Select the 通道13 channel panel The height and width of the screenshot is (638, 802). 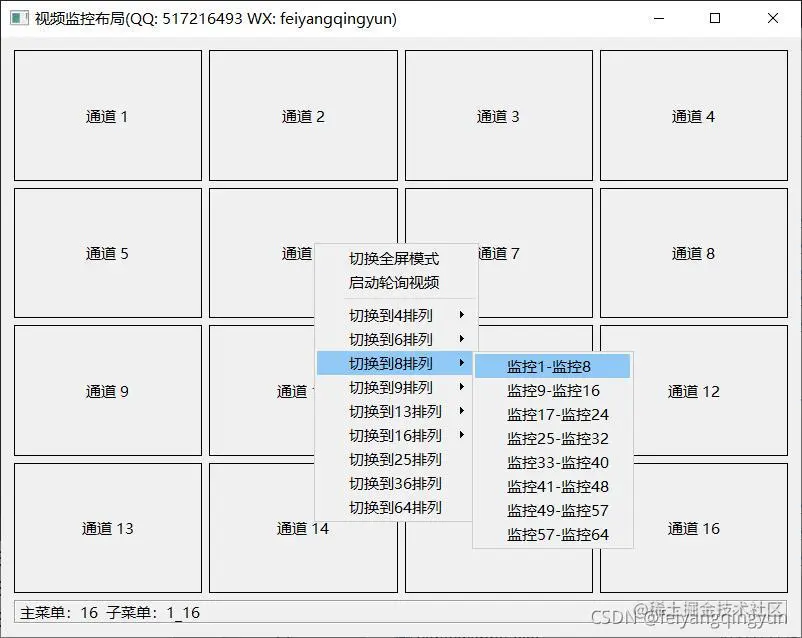pos(106,528)
